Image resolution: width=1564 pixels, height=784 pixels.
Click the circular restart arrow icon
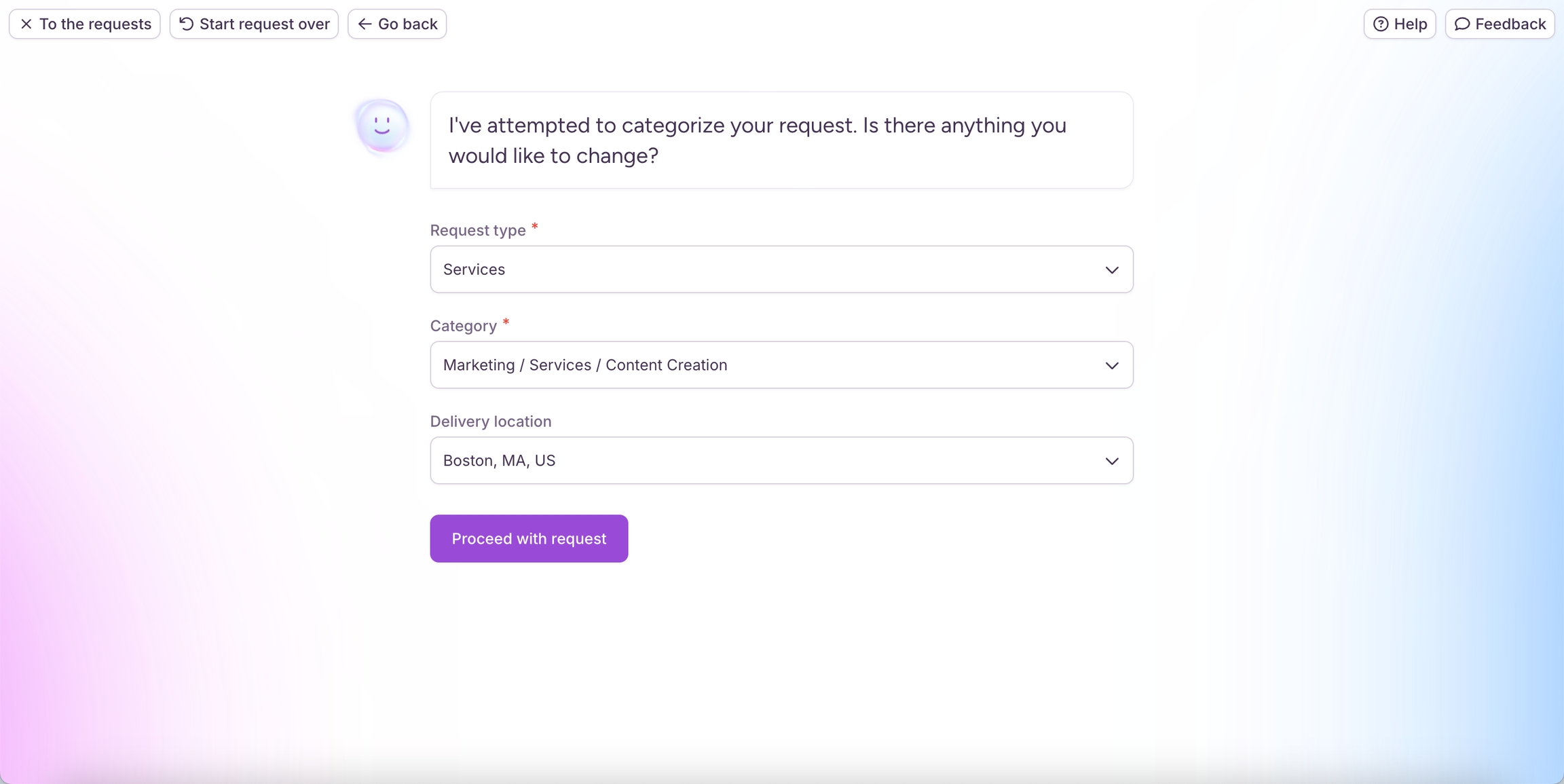tap(186, 24)
